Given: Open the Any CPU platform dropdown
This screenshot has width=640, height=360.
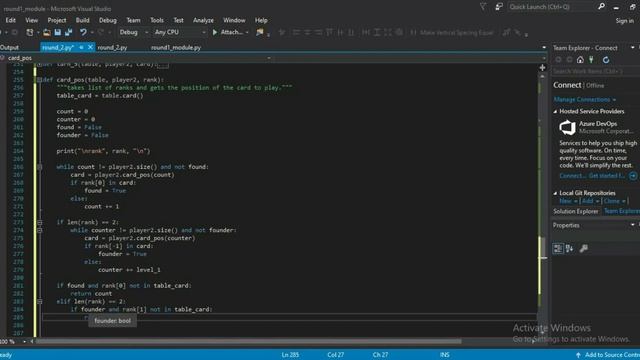Looking at the screenshot, I should [x=180, y=32].
